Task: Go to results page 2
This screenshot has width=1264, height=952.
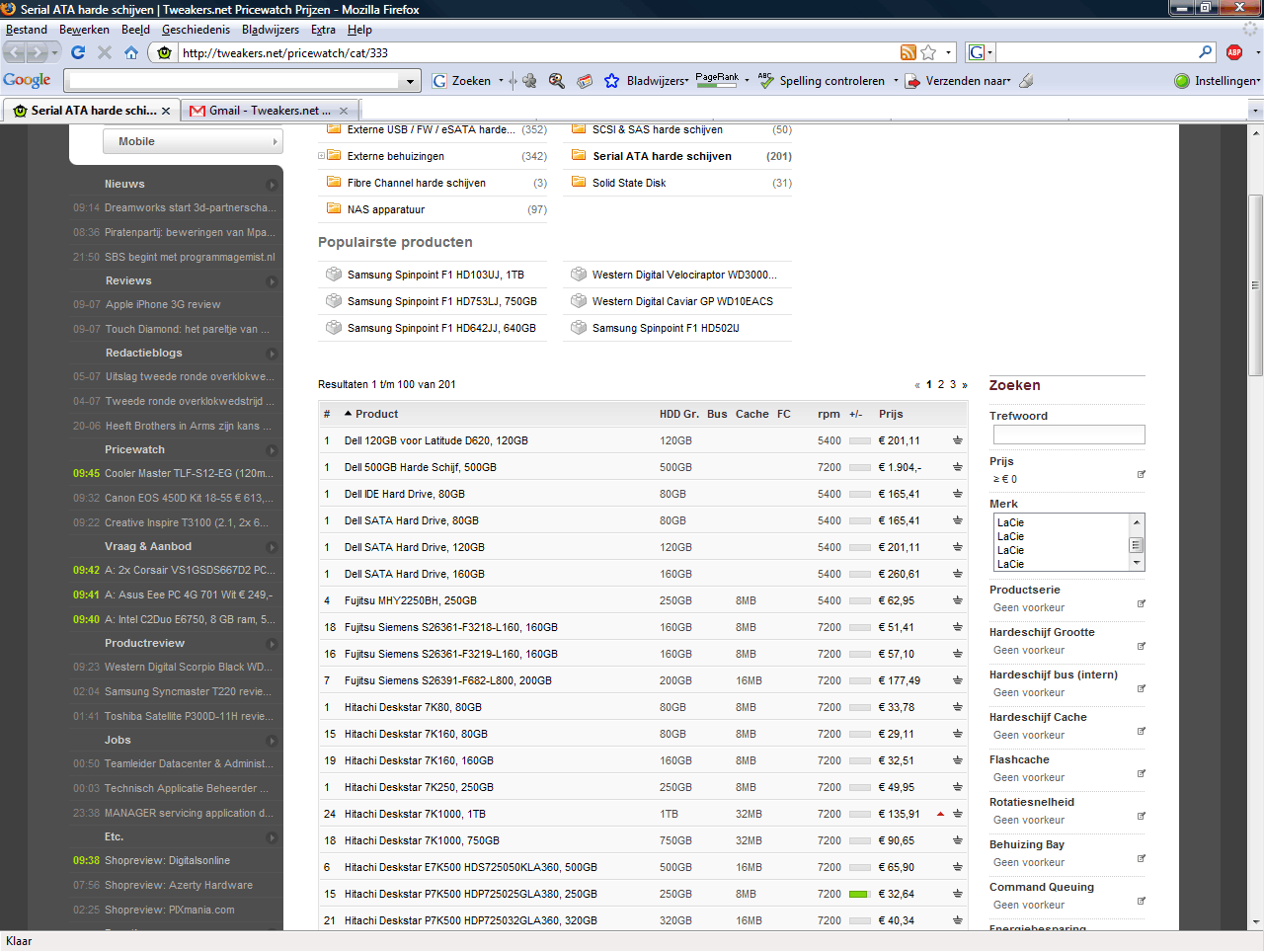Action: (941, 384)
